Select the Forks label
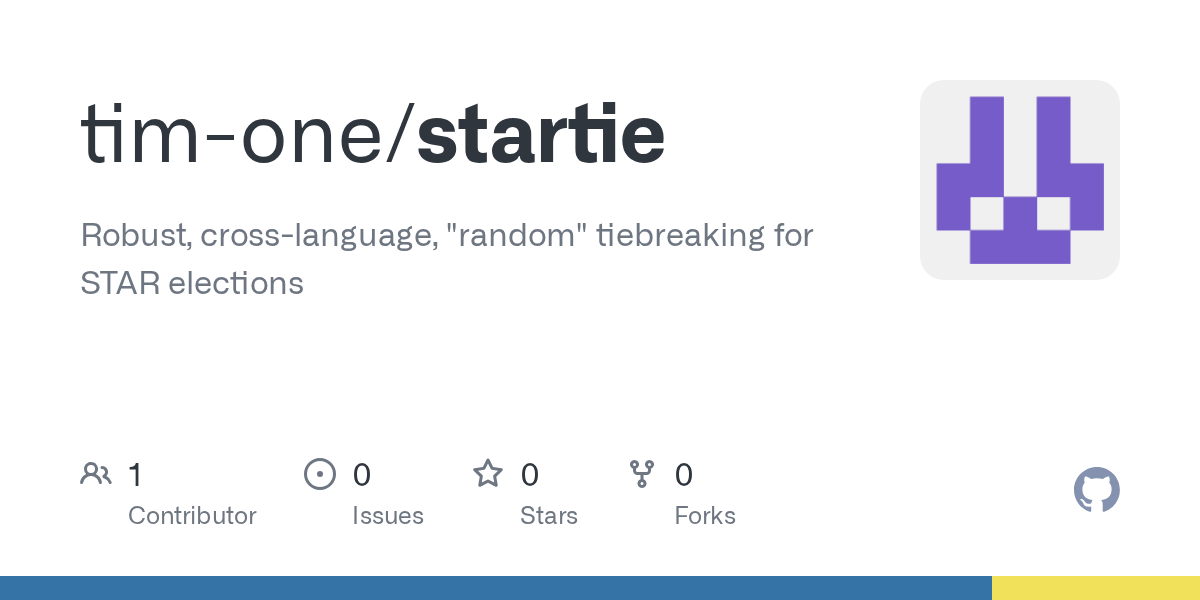 coord(704,516)
